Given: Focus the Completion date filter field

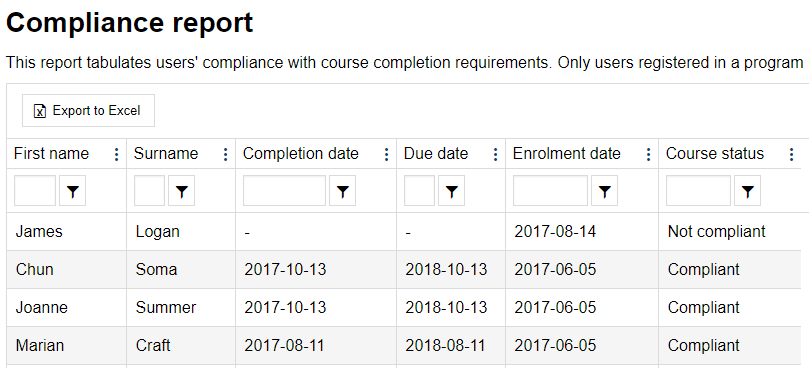Looking at the screenshot, I should (x=284, y=191).
